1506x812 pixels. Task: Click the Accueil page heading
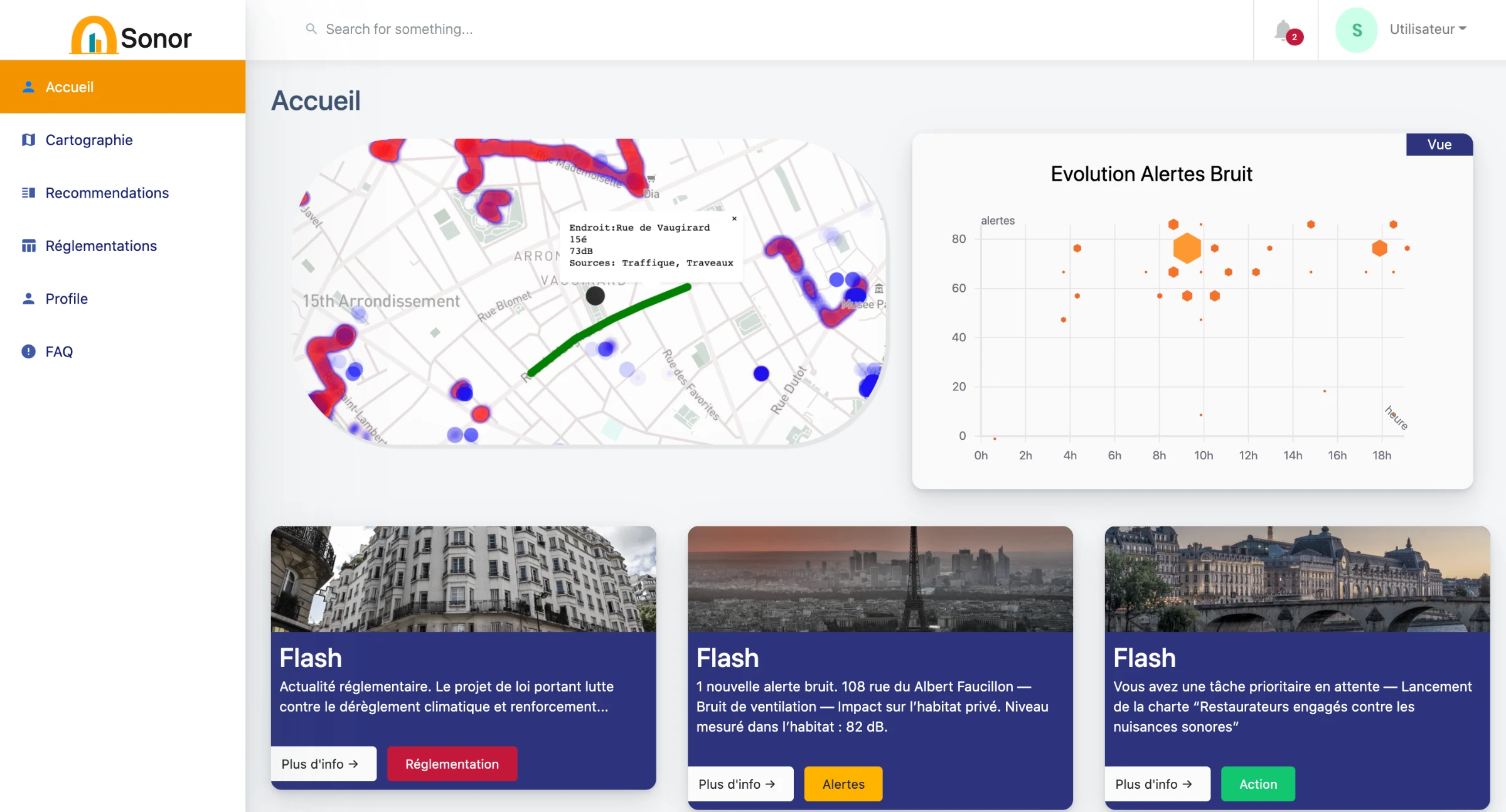point(316,100)
